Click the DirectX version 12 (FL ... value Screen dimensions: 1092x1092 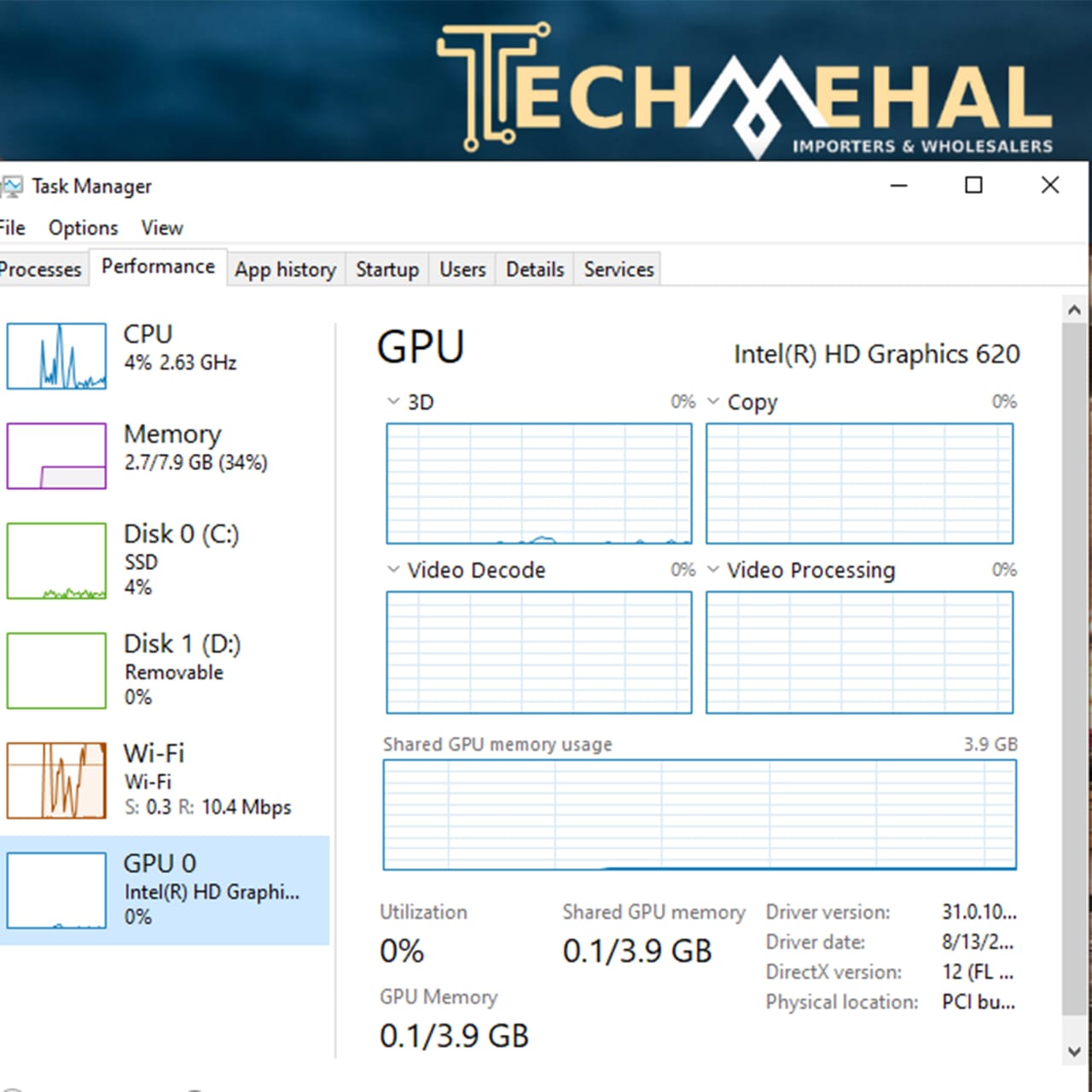pyautogui.click(x=978, y=972)
